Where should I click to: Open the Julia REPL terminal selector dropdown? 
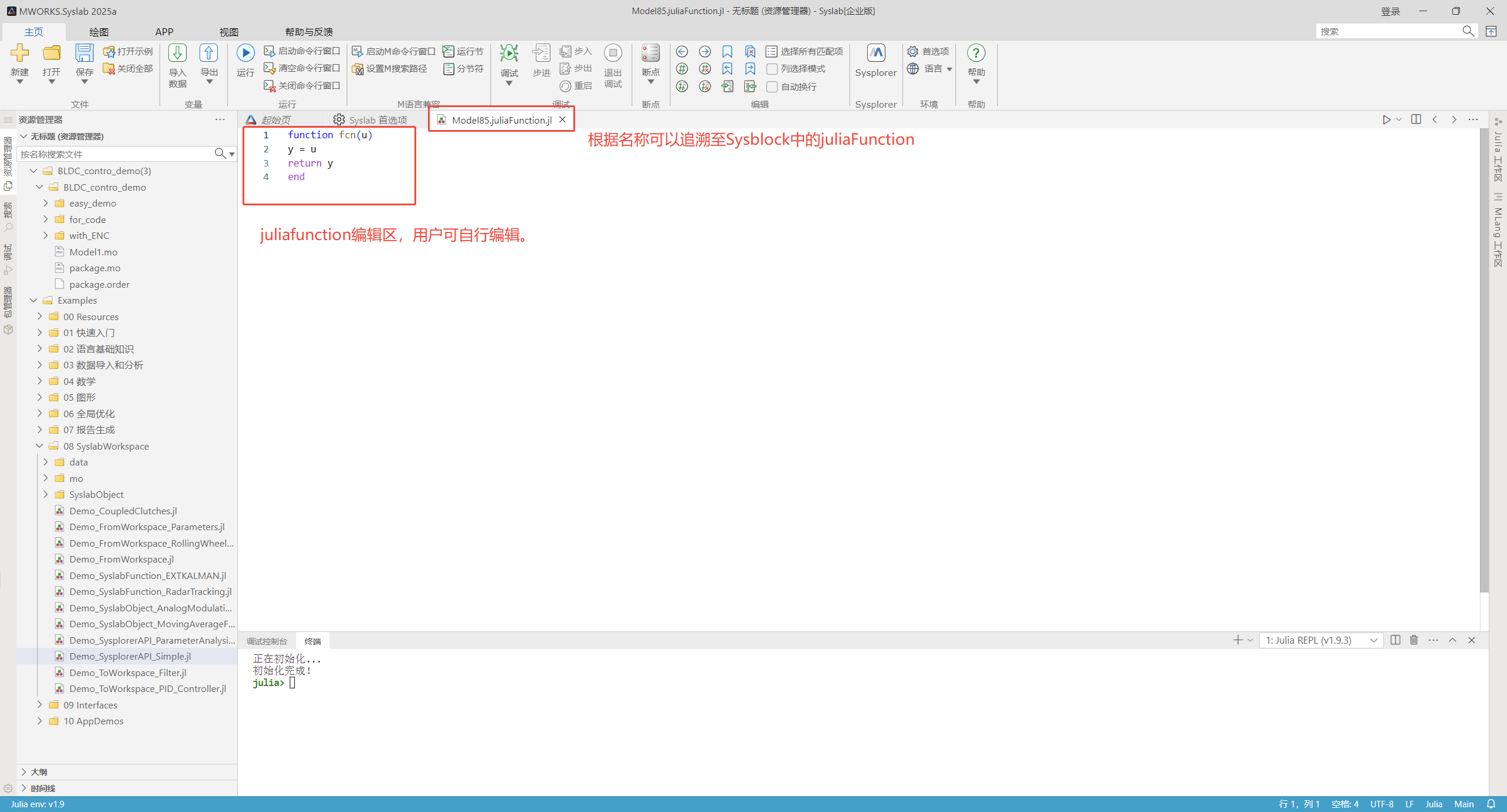[1321, 640]
